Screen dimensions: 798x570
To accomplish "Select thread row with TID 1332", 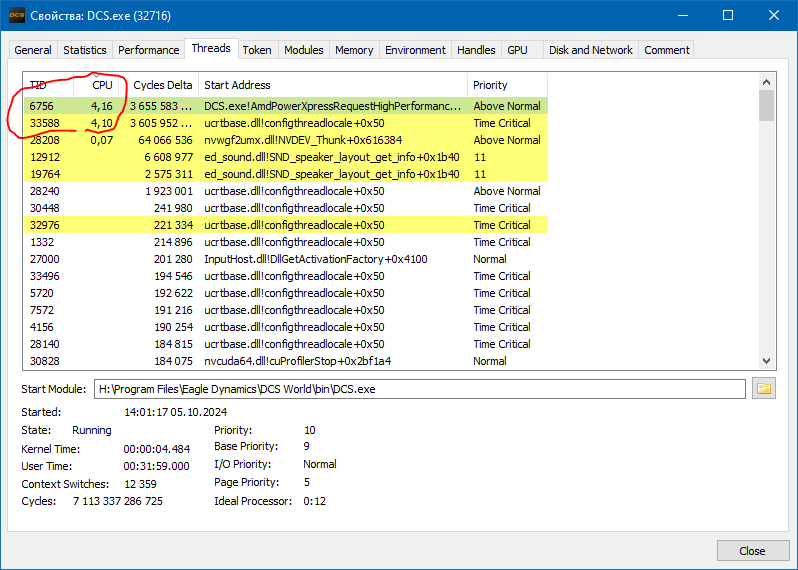I will (x=286, y=242).
